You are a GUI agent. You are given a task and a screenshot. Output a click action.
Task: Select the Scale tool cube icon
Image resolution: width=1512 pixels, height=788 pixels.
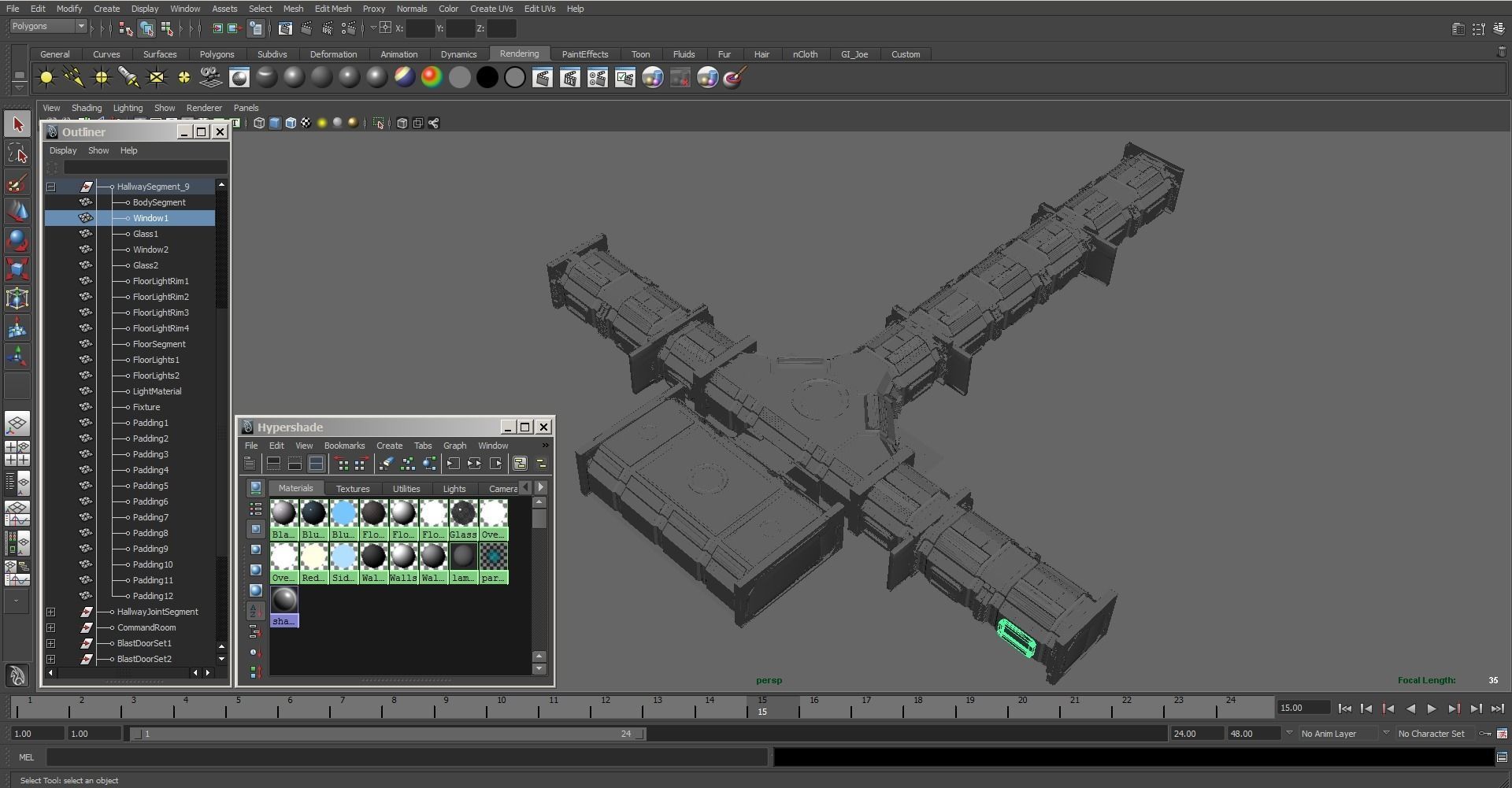[17, 269]
